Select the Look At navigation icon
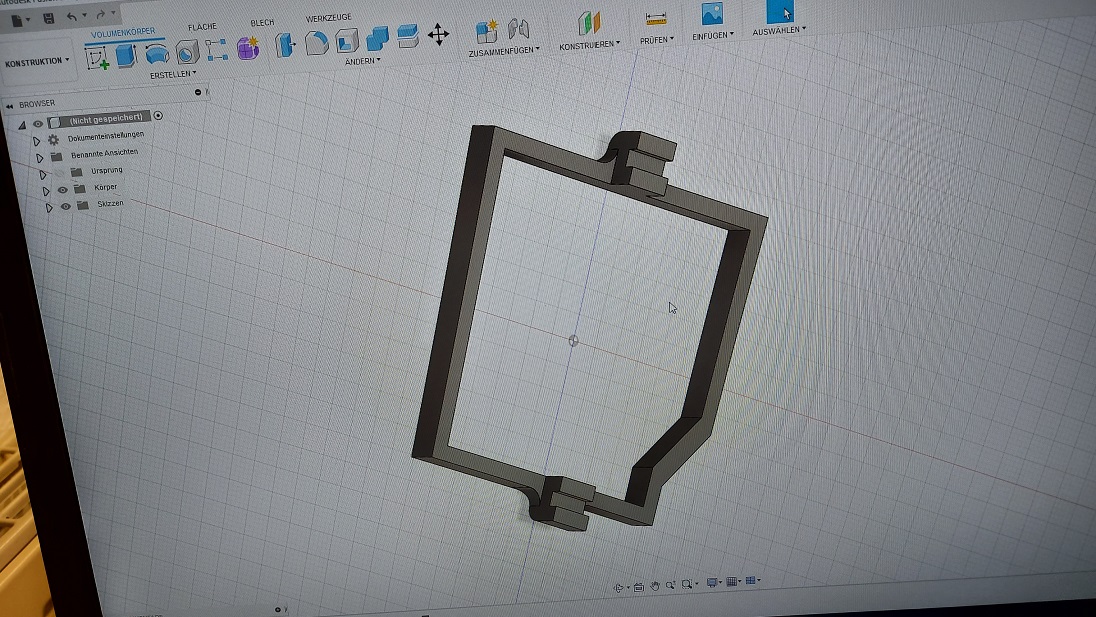This screenshot has width=1096, height=617. click(638, 587)
